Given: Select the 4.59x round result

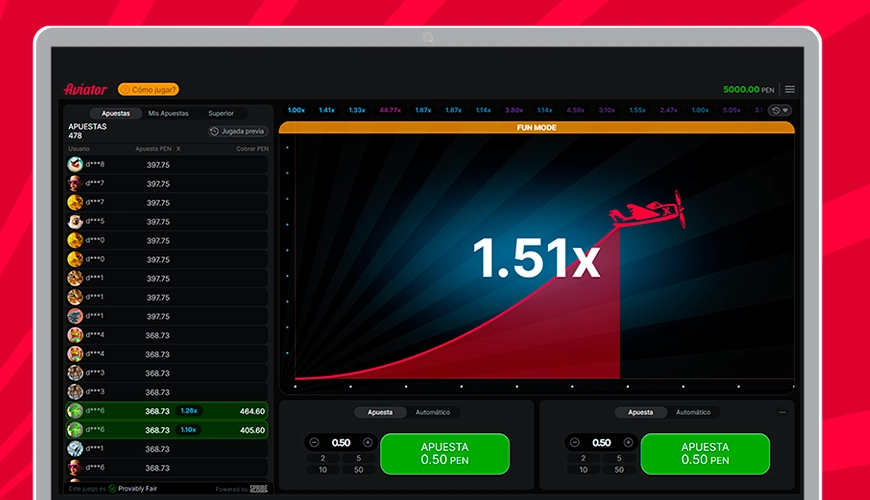Looking at the screenshot, I should [x=575, y=110].
